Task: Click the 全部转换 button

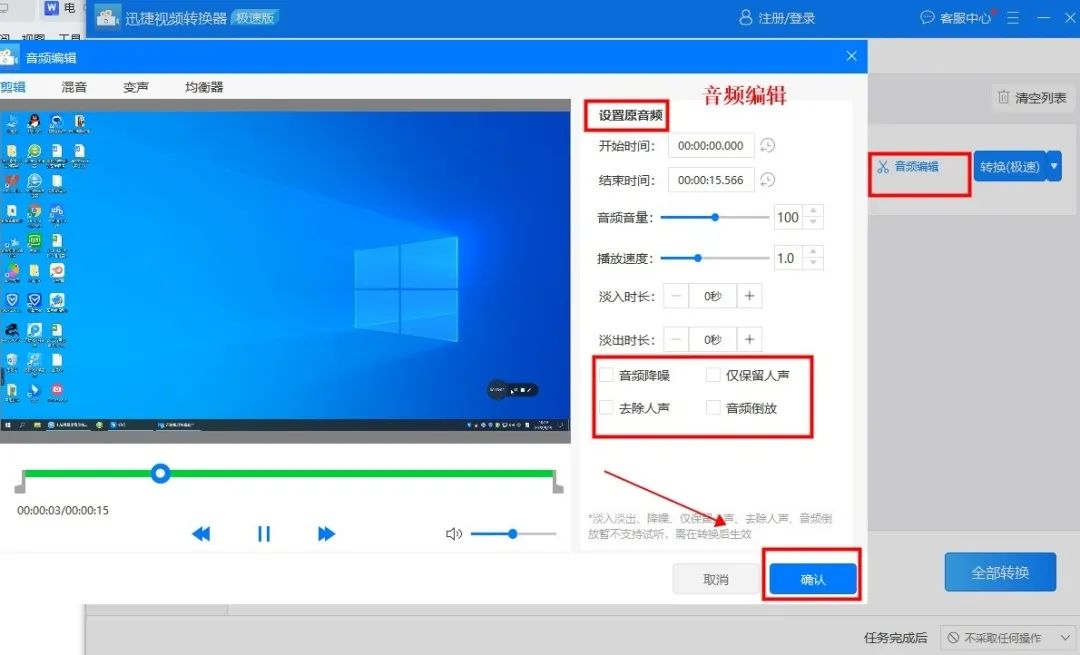Action: (x=1000, y=572)
